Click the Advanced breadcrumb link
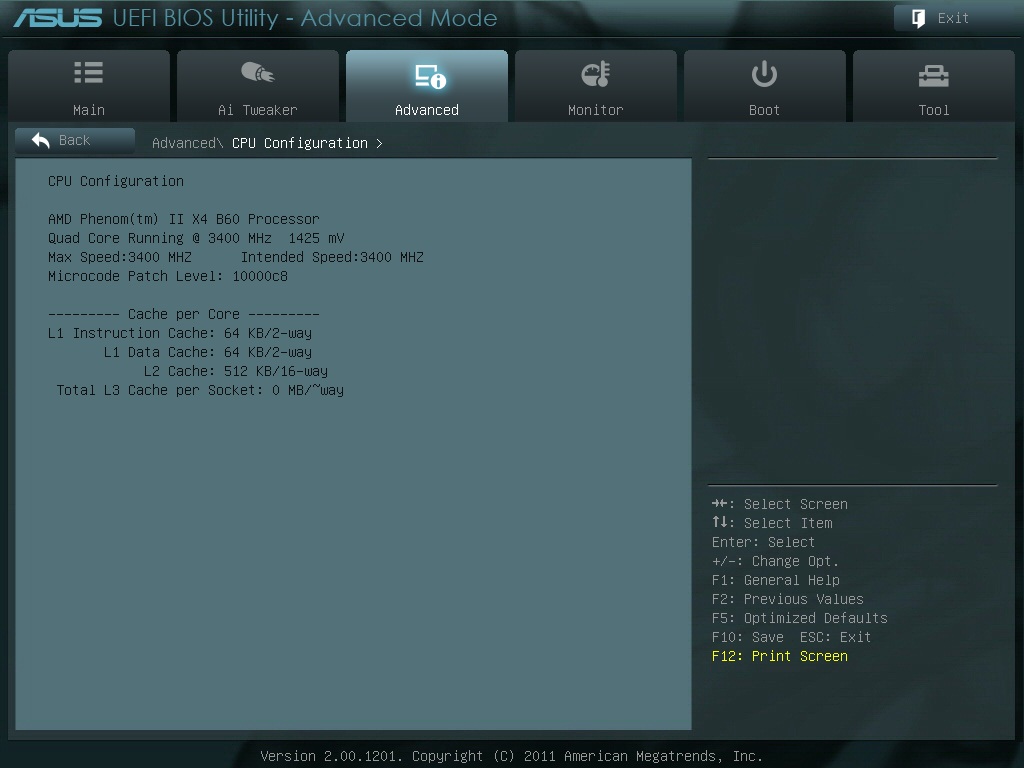The image size is (1024, 768). tap(187, 143)
